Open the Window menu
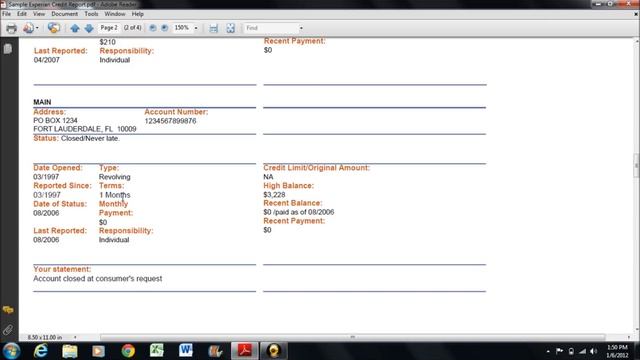The image size is (640, 360). pos(115,14)
